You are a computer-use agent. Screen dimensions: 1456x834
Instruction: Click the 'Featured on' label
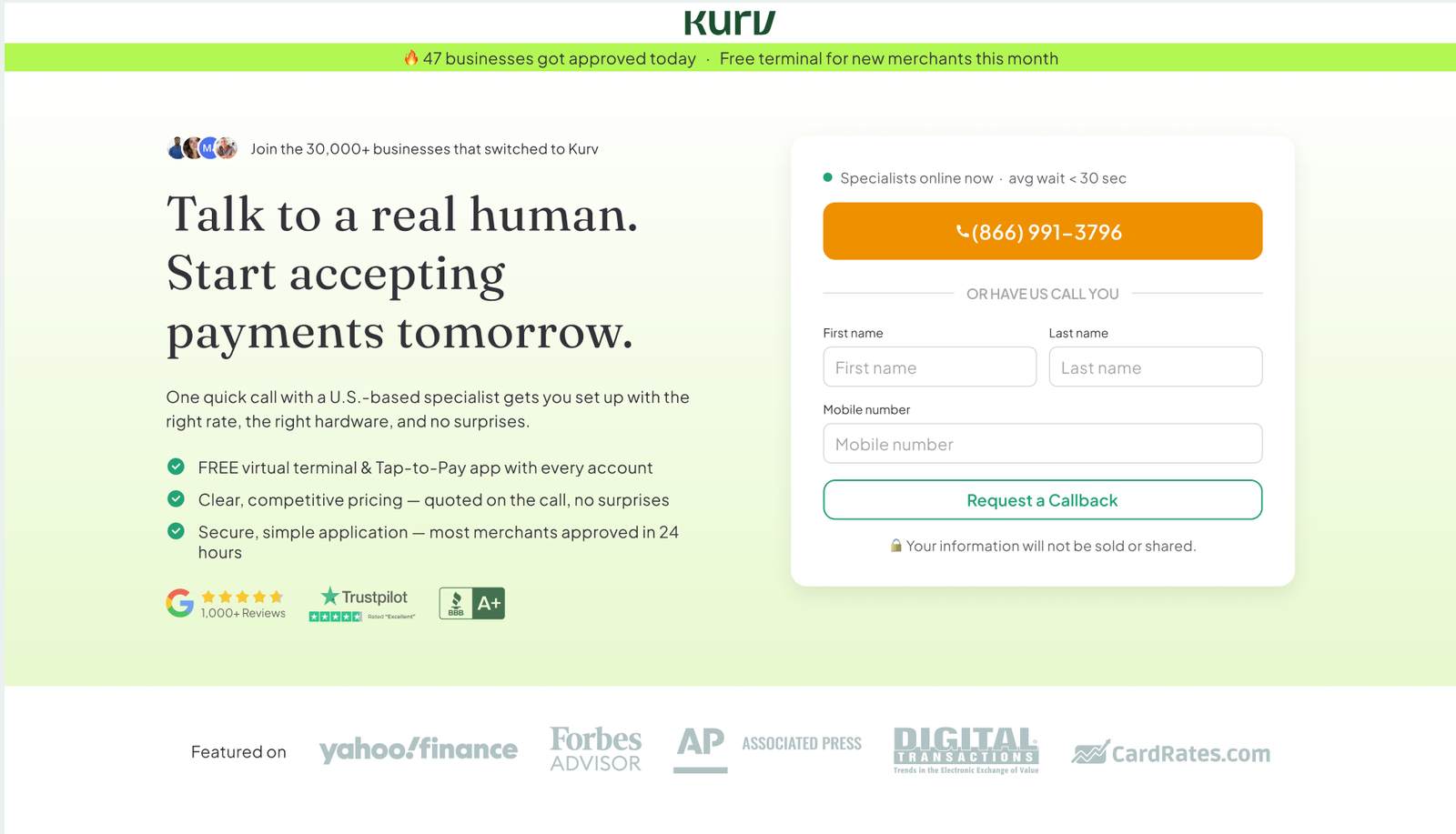click(x=238, y=752)
